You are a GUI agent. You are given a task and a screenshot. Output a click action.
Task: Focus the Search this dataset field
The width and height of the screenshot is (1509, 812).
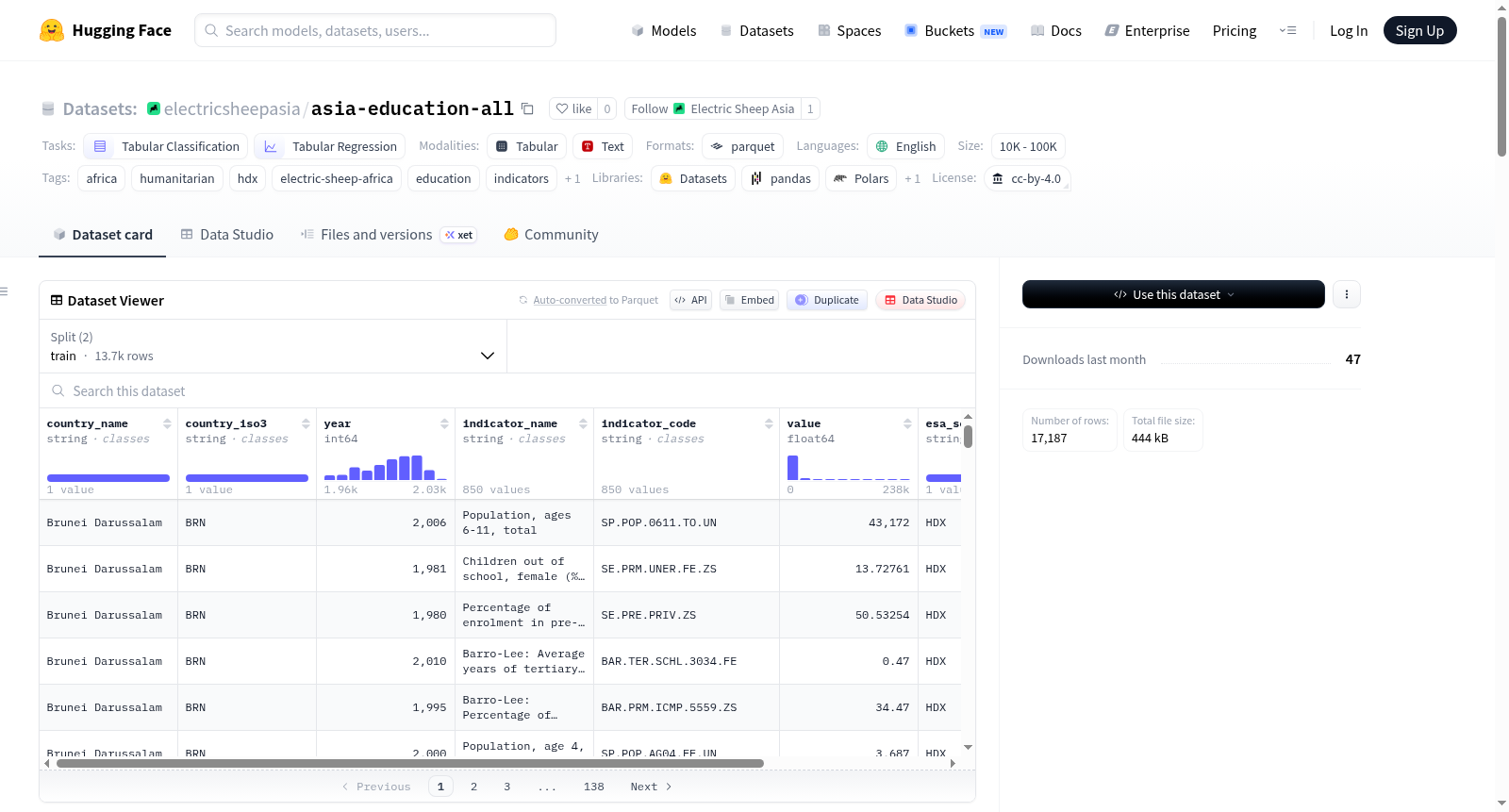506,390
